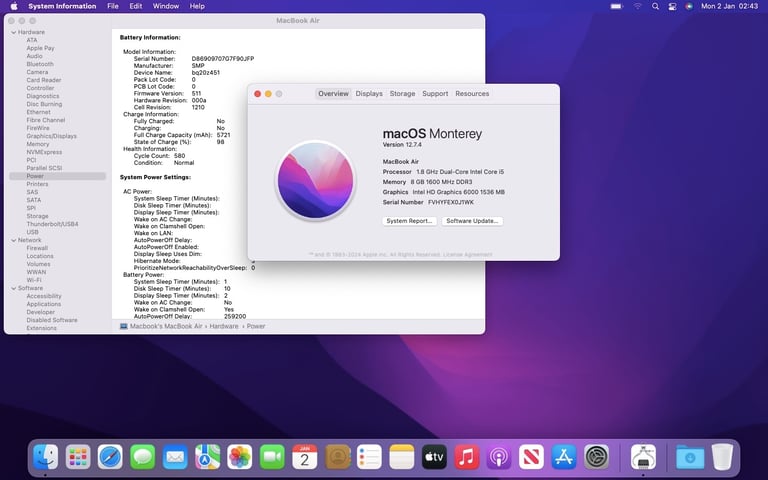Switch to the Storage tab
This screenshot has height=480, width=768.
click(402, 94)
